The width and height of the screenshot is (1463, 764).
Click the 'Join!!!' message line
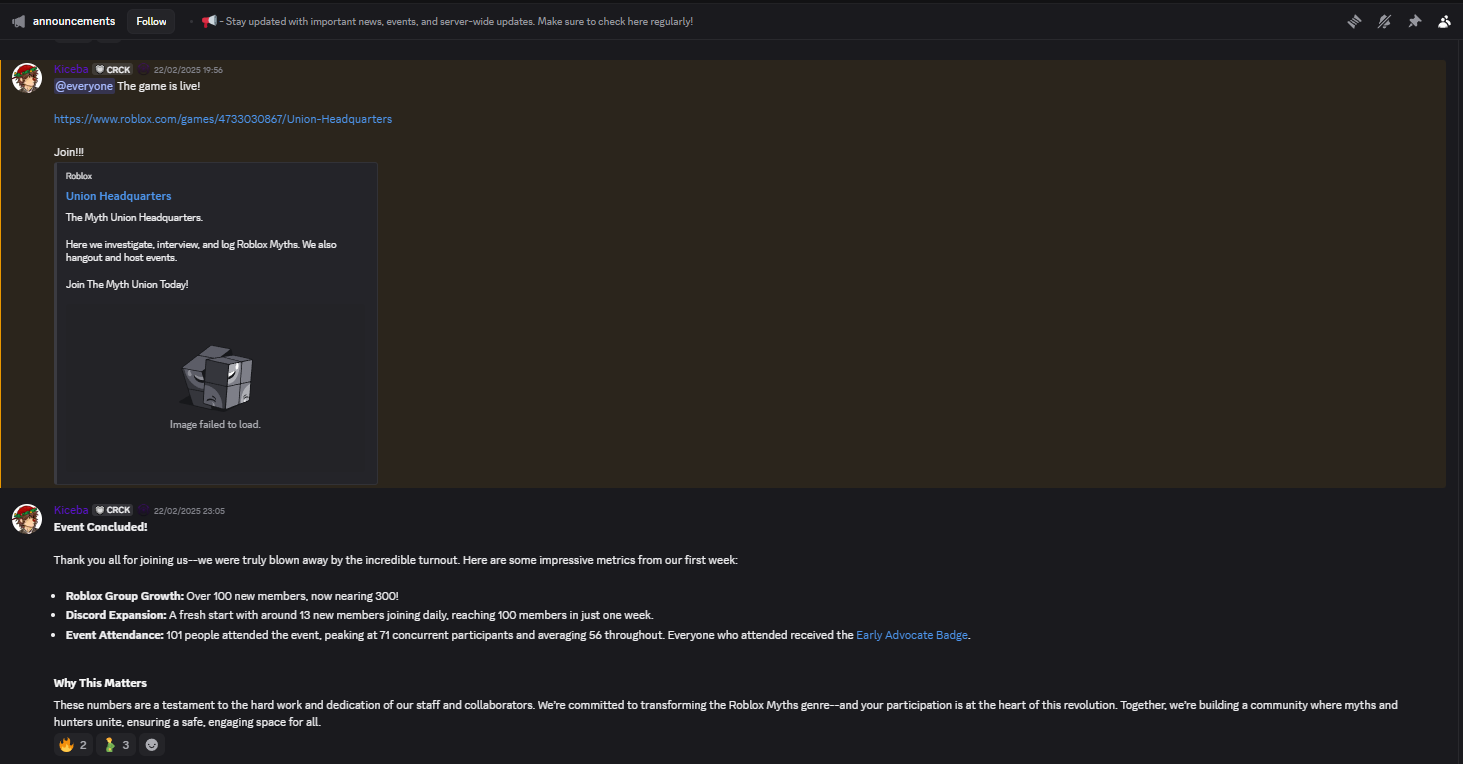tap(69, 152)
